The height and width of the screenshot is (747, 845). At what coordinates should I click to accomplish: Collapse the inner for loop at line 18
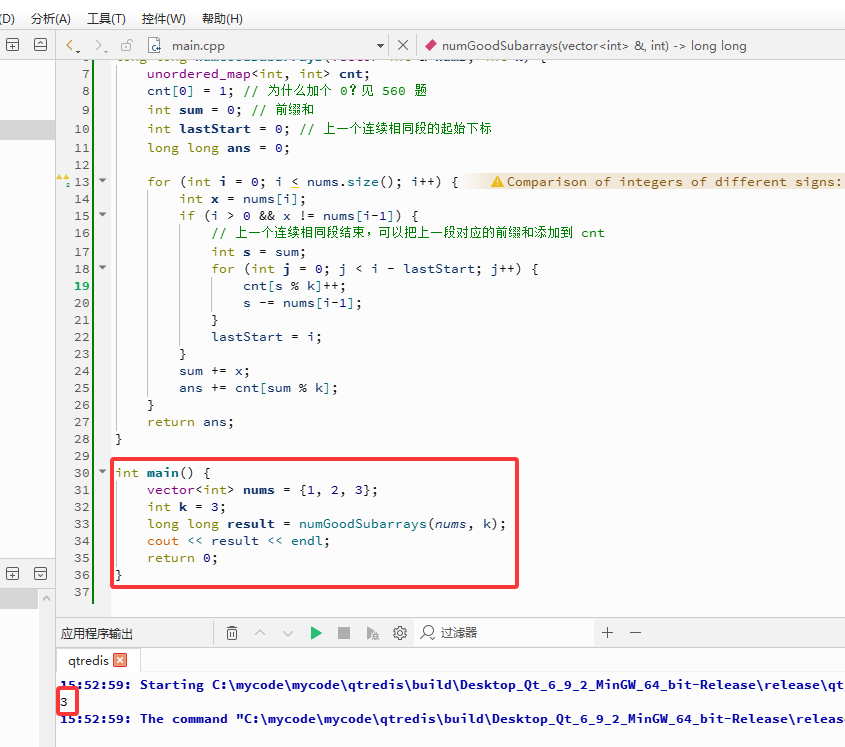tap(102, 267)
